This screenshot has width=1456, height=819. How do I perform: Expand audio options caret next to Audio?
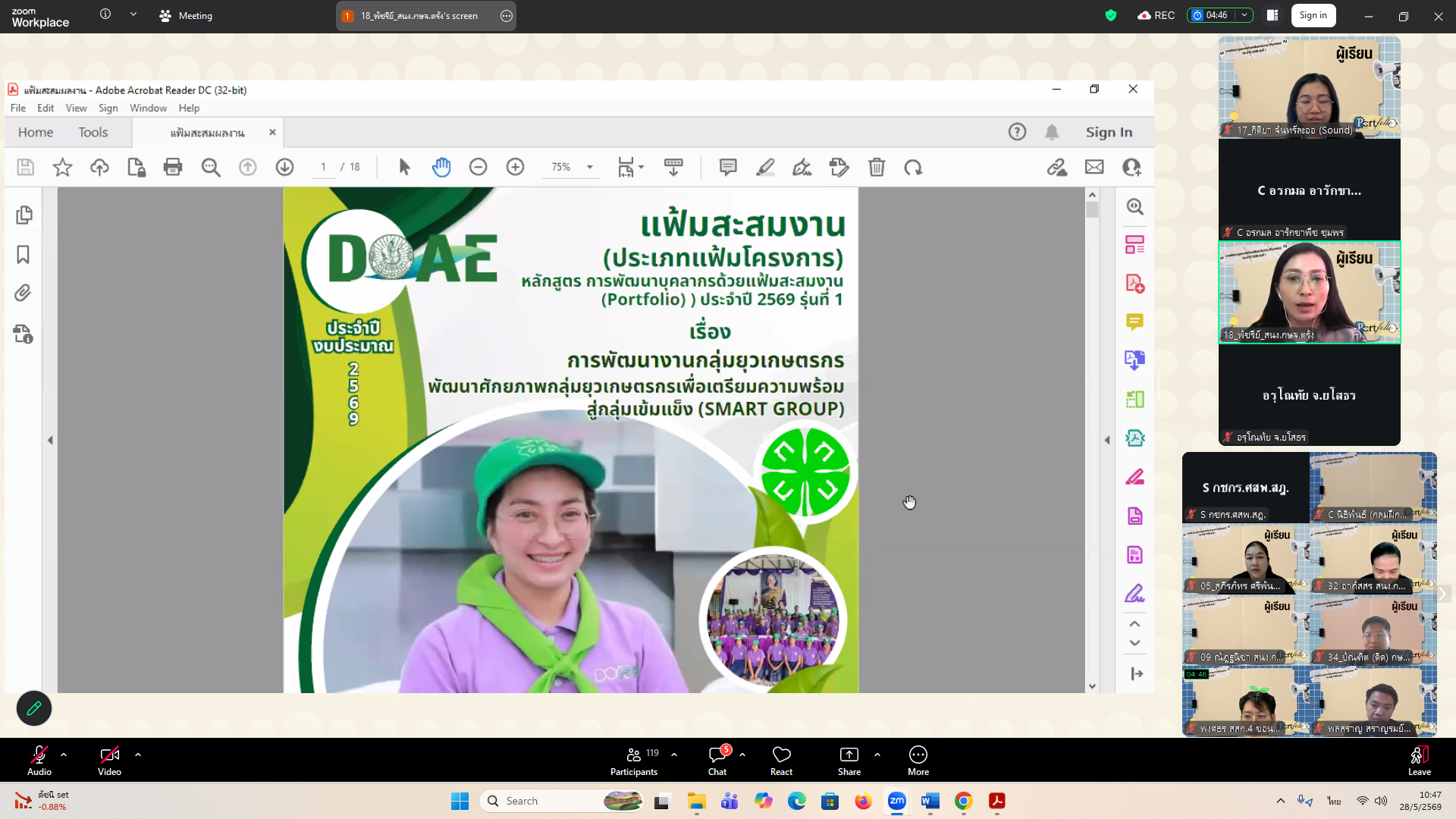point(64,755)
